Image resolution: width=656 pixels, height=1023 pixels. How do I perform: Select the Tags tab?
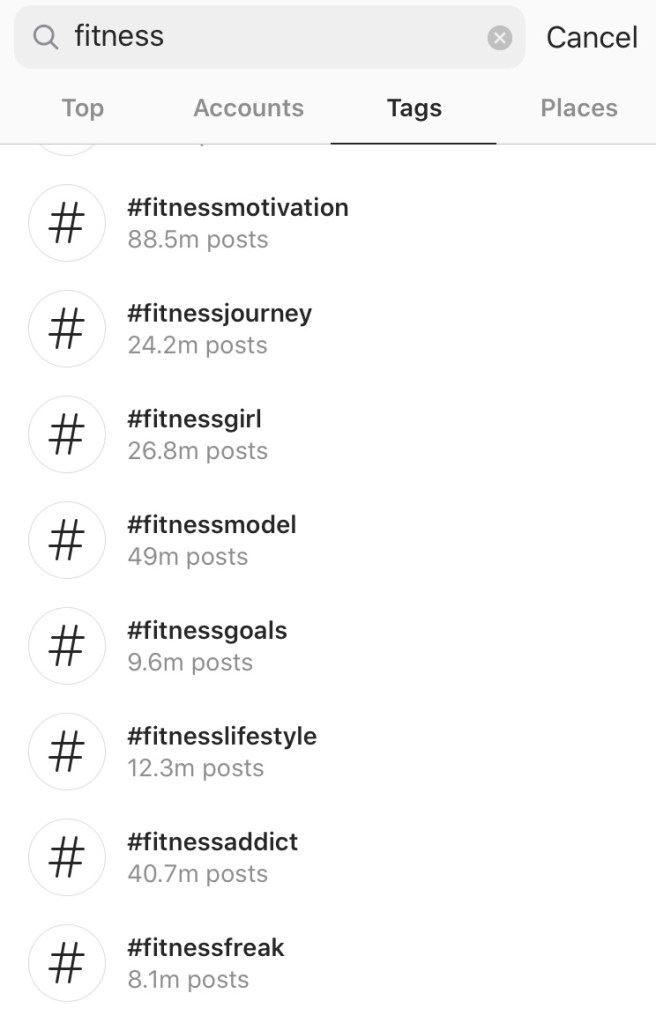[x=414, y=108]
